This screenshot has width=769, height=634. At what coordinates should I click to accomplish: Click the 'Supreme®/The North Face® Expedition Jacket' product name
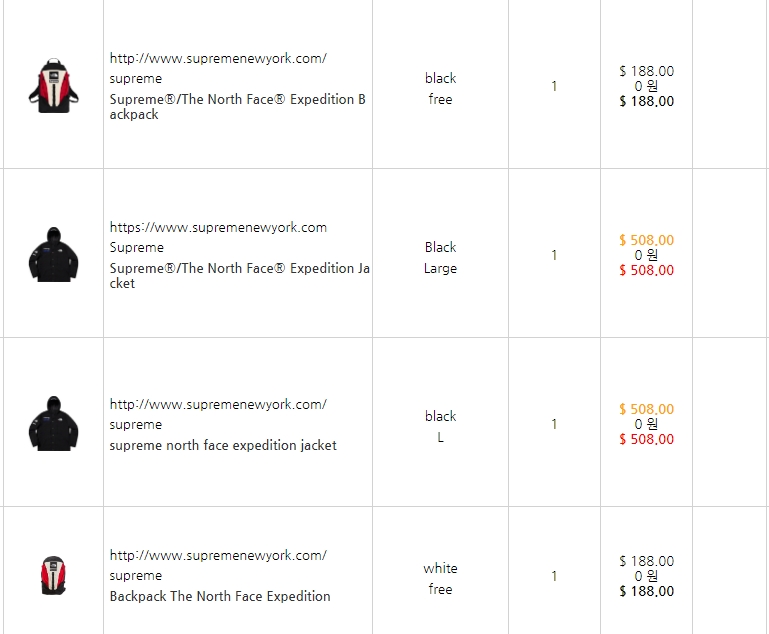(x=239, y=276)
